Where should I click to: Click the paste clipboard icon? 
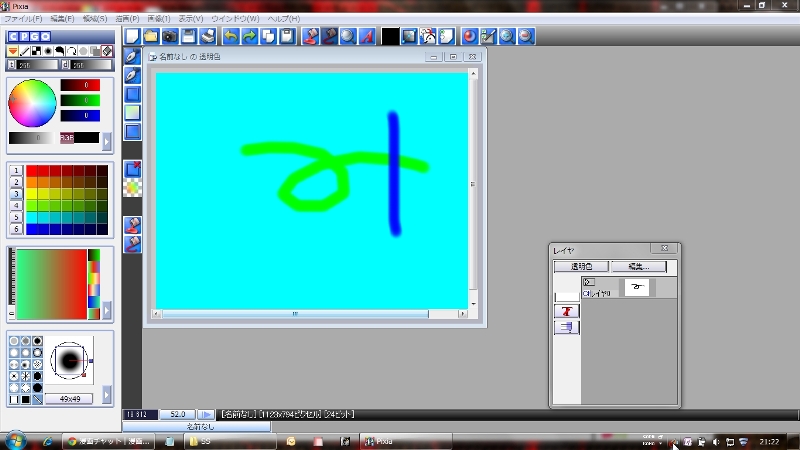click(287, 36)
